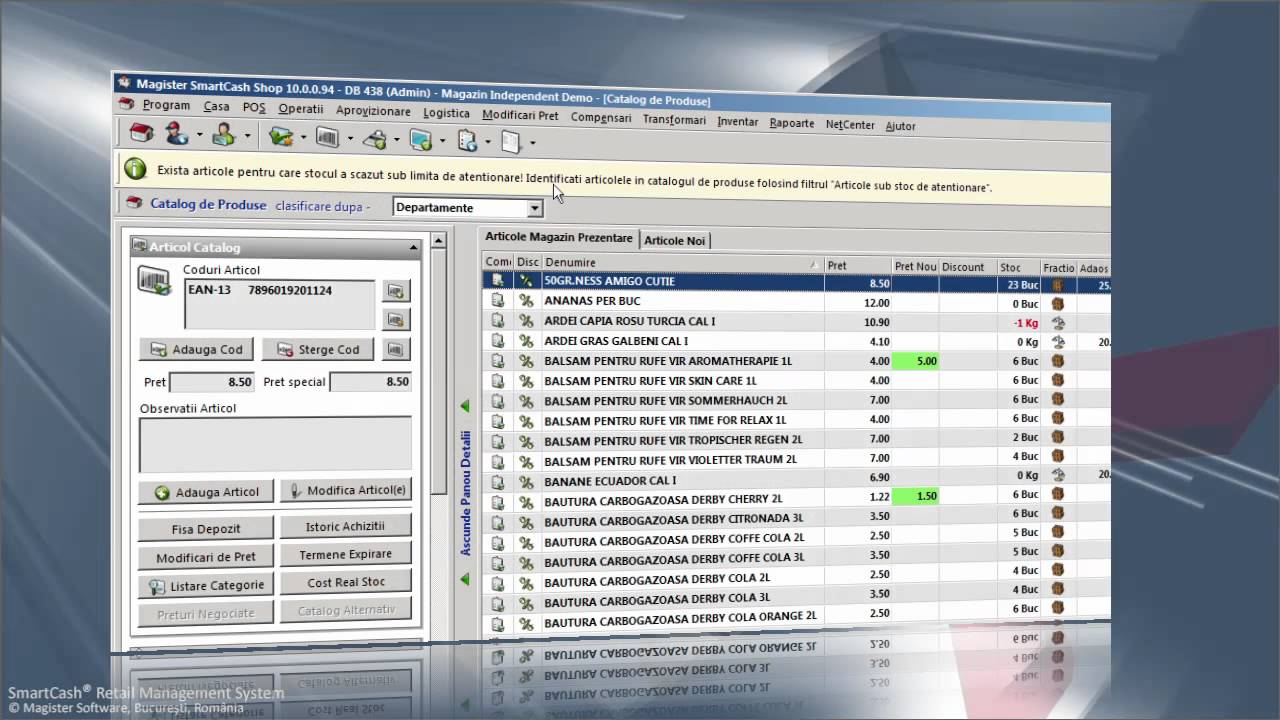Collapse the Articol Catalog panel
Screen dimensions: 1280x720
tap(413, 247)
